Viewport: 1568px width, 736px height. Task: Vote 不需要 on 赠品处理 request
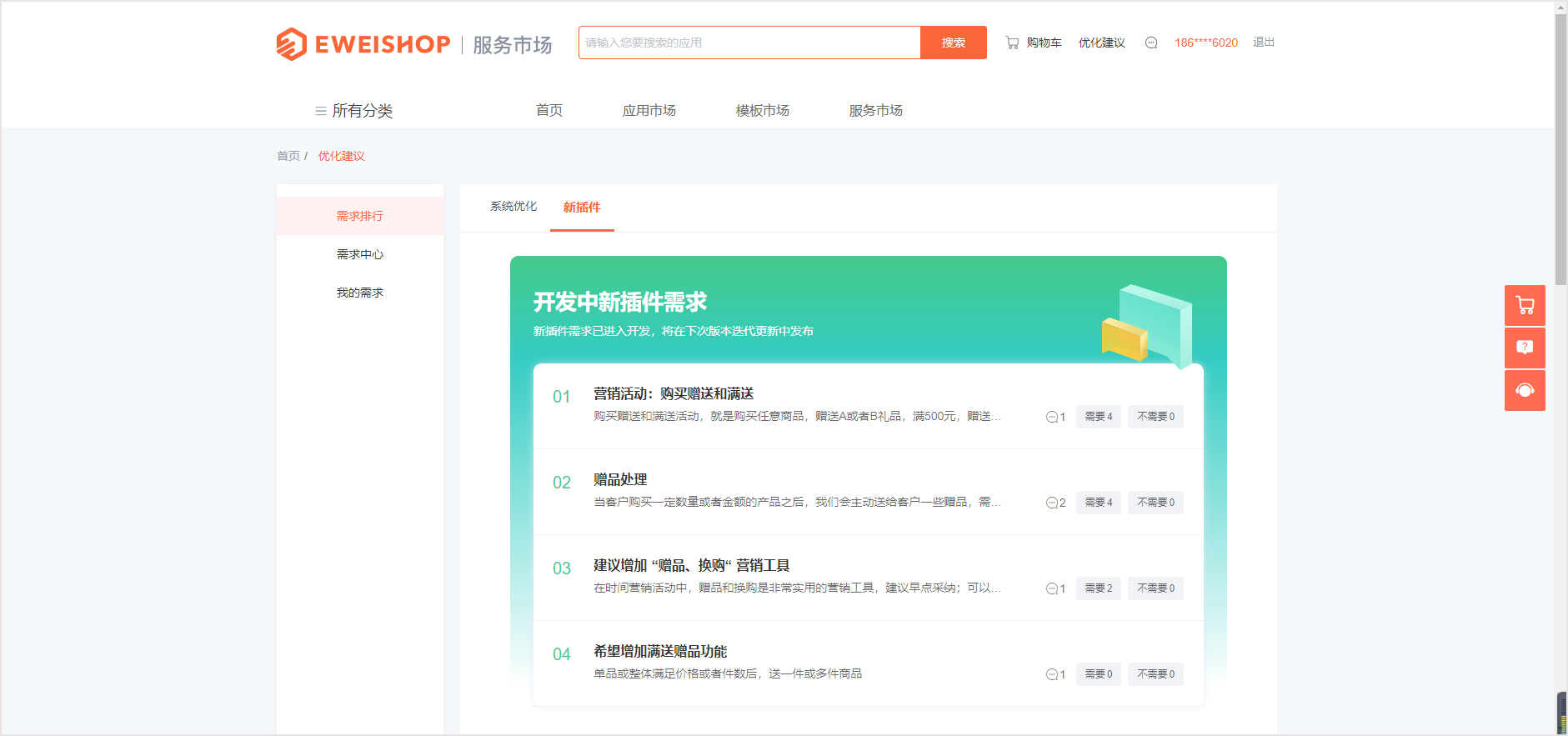pos(1155,503)
